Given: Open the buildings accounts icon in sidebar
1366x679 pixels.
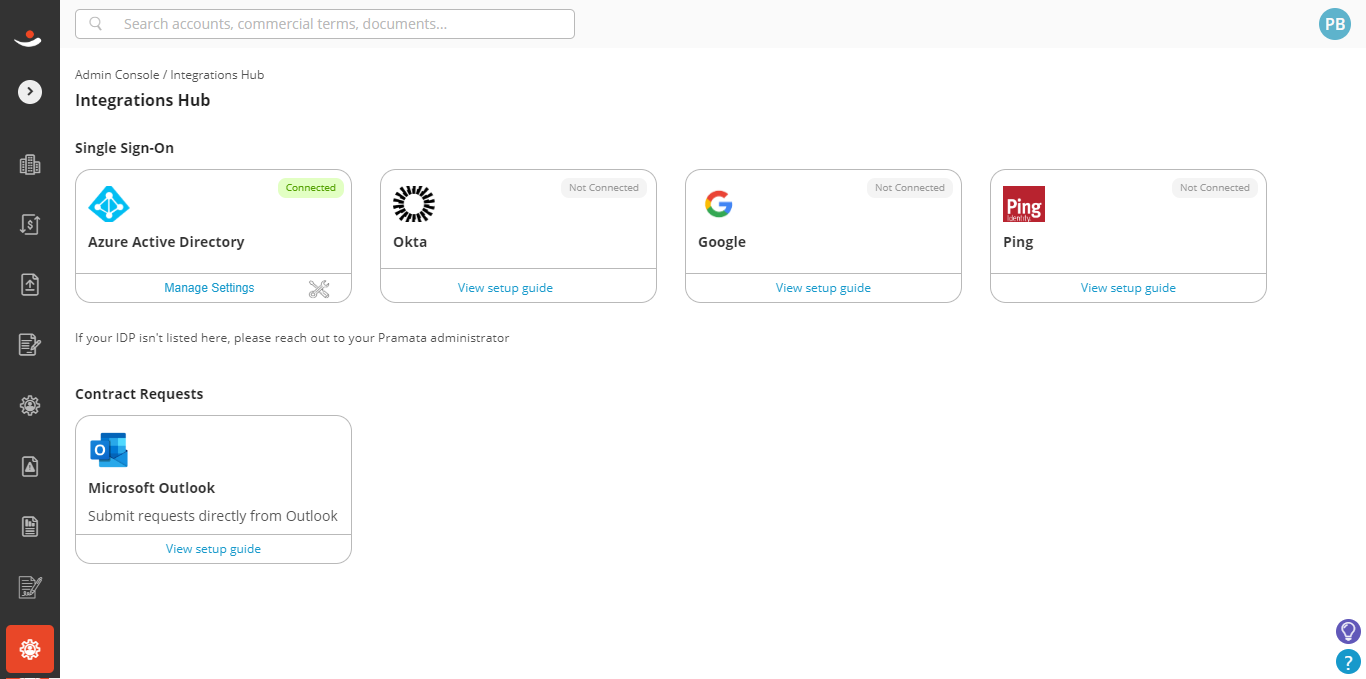Looking at the screenshot, I should (x=30, y=165).
